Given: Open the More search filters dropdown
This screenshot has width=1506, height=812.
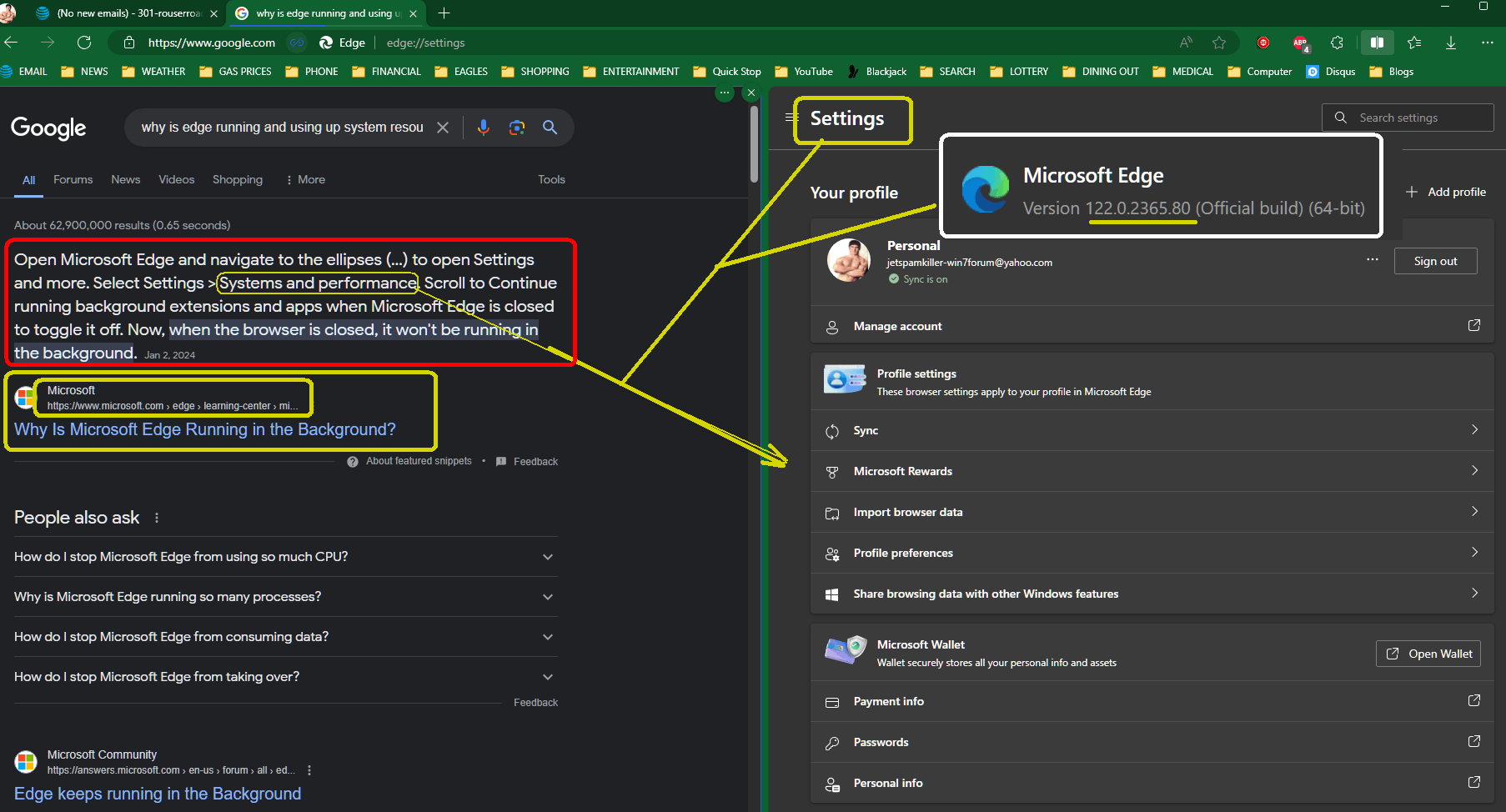Looking at the screenshot, I should click(306, 180).
